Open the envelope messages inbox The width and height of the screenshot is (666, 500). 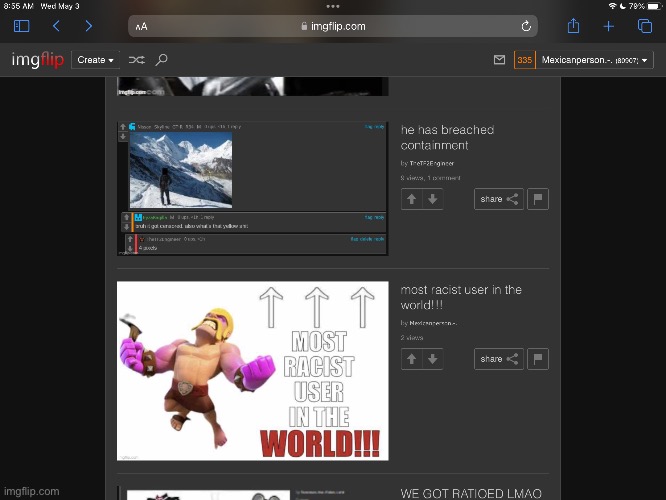[x=500, y=60]
